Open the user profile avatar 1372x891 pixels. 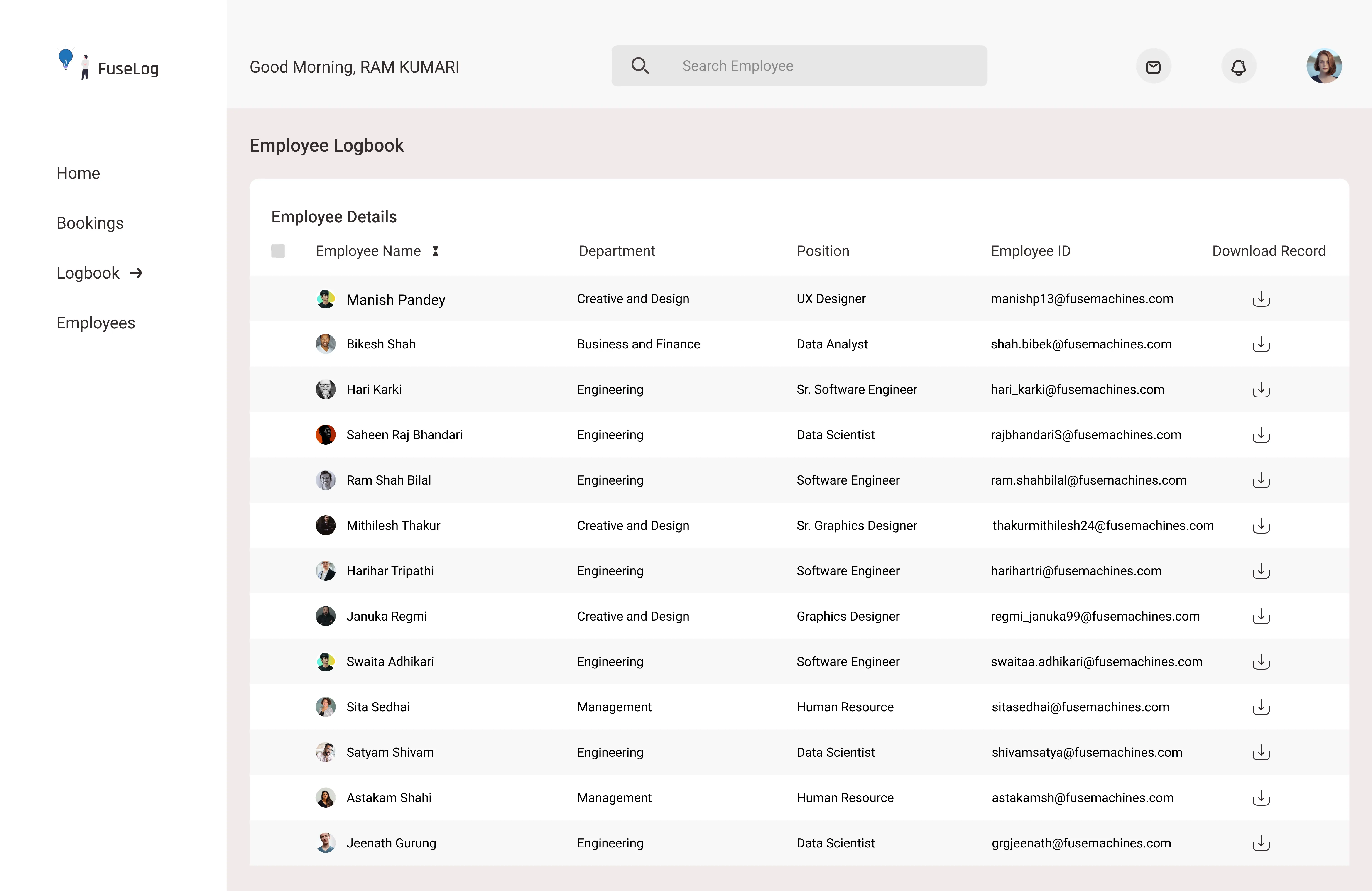pos(1324,66)
